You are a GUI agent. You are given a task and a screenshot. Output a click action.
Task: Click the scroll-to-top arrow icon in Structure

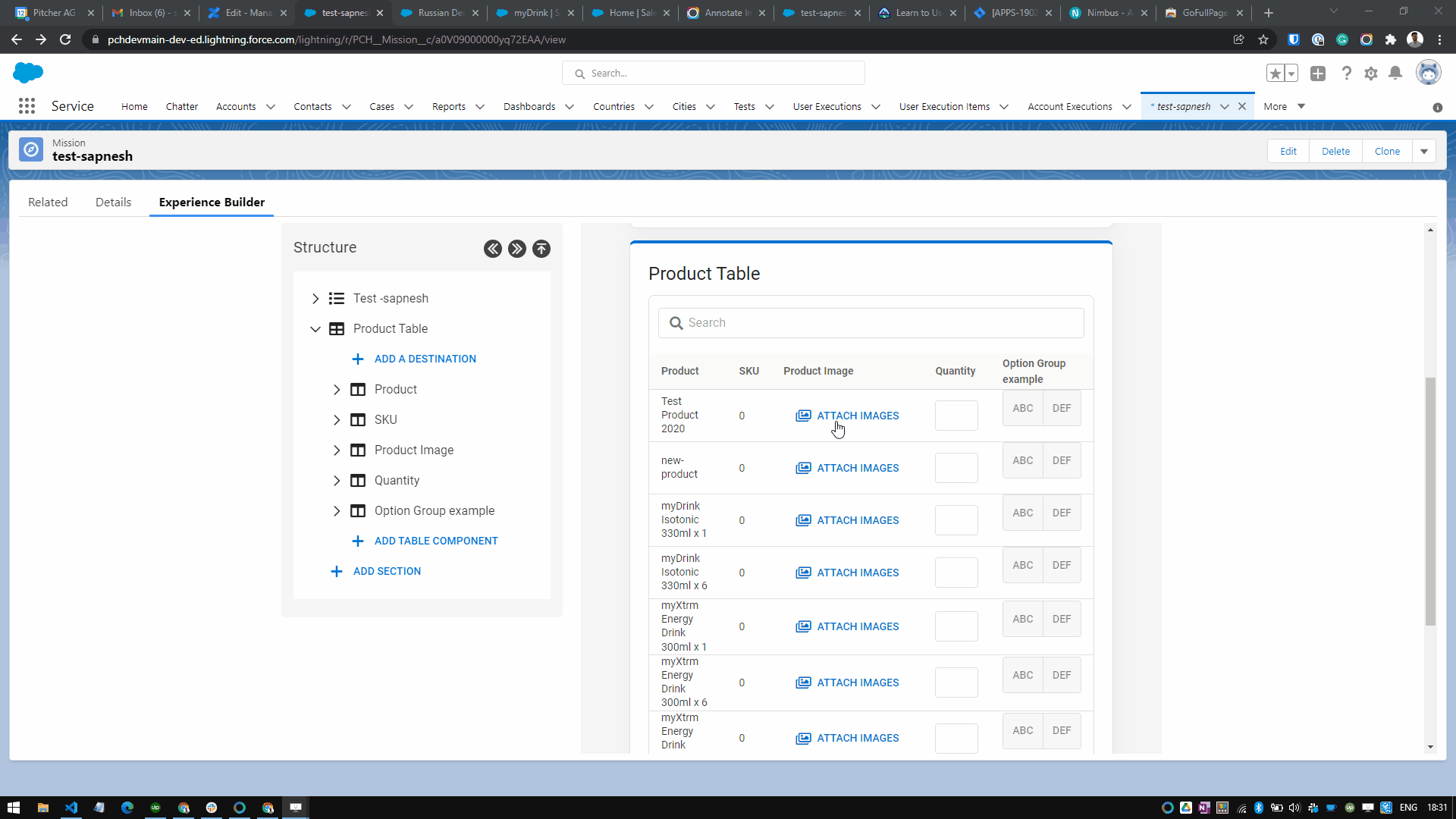pyautogui.click(x=541, y=249)
